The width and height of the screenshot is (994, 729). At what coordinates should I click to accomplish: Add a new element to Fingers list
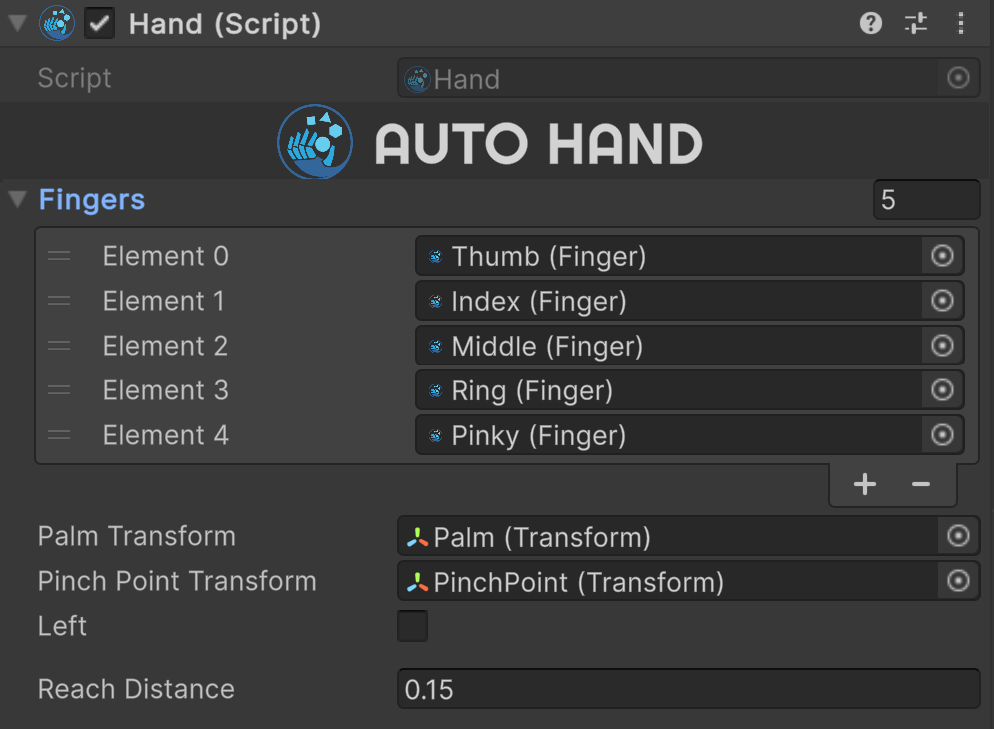pyautogui.click(x=865, y=484)
